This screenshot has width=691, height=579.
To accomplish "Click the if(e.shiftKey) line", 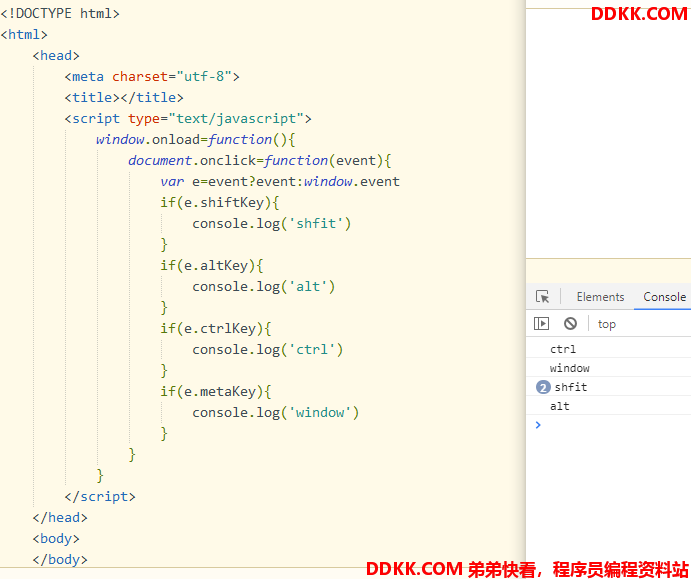I will [219, 203].
